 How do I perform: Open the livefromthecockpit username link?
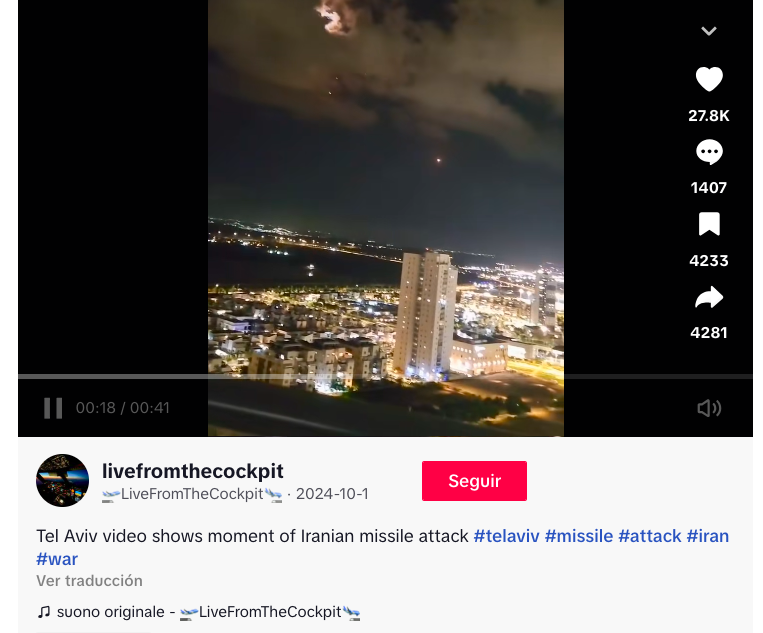point(193,471)
